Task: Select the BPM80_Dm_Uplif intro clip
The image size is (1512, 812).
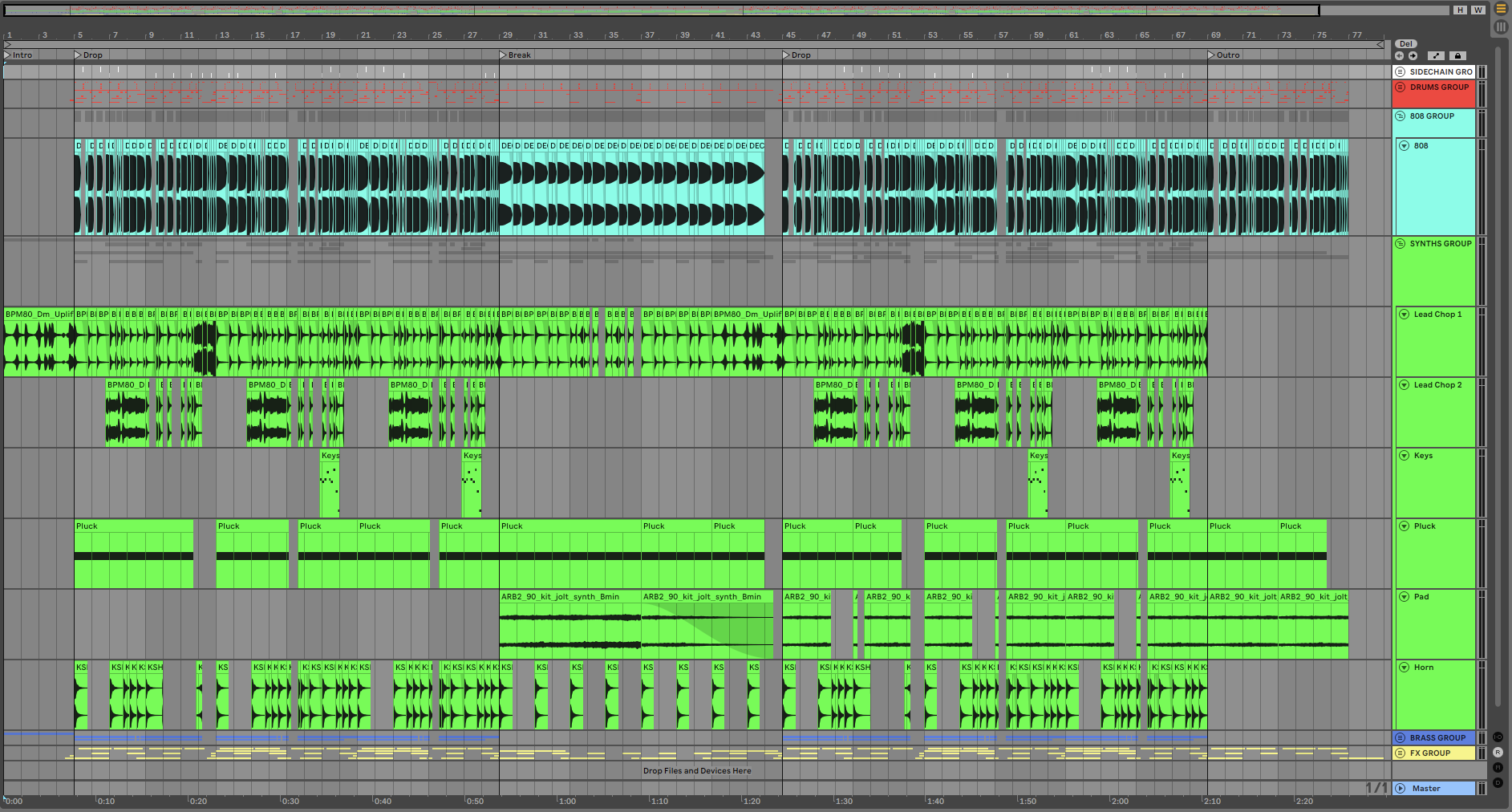Action: tap(39, 342)
